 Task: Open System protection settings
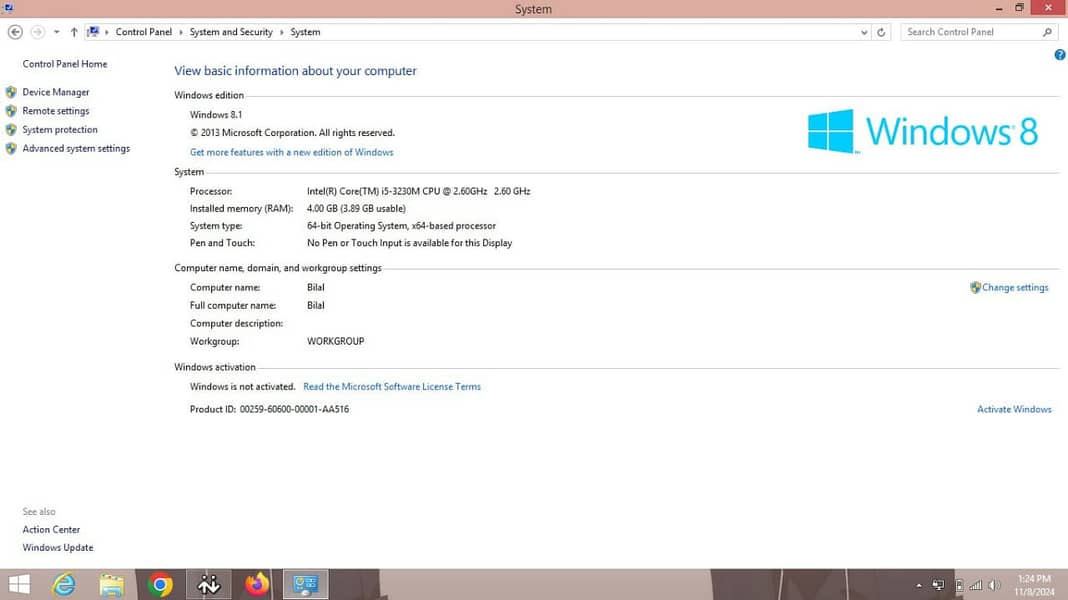pyautogui.click(x=60, y=130)
